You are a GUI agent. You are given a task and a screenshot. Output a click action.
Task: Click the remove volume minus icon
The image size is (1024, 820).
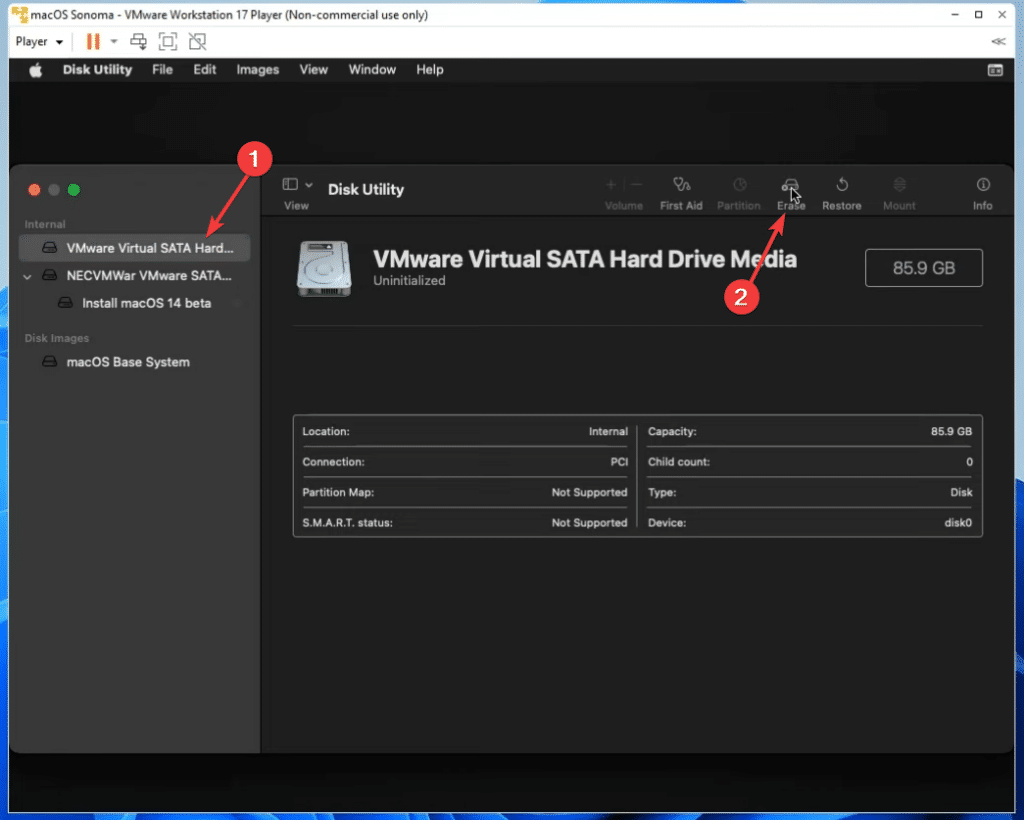pos(636,185)
